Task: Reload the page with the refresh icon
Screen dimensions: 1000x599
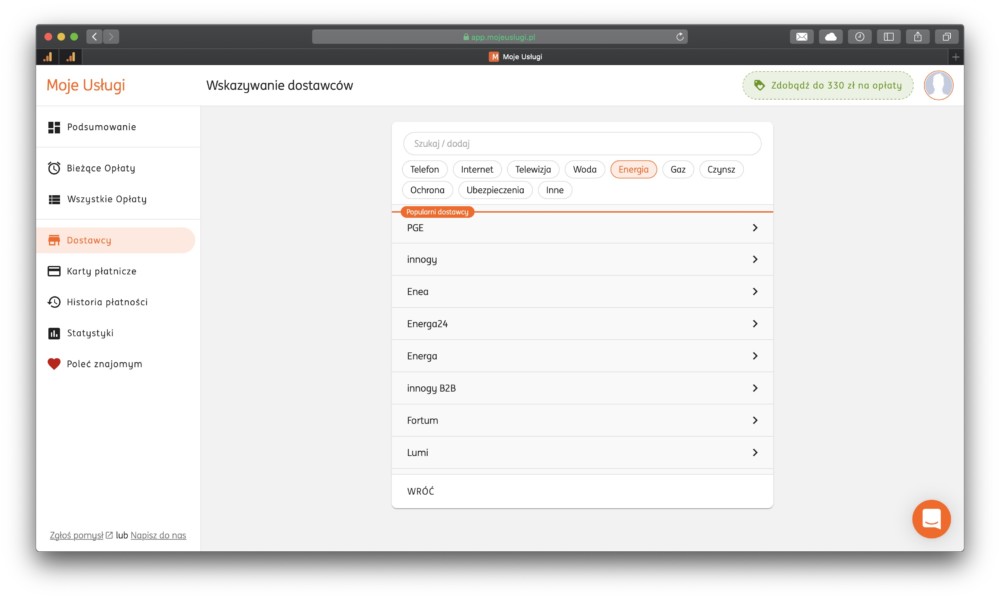Action: tap(680, 37)
